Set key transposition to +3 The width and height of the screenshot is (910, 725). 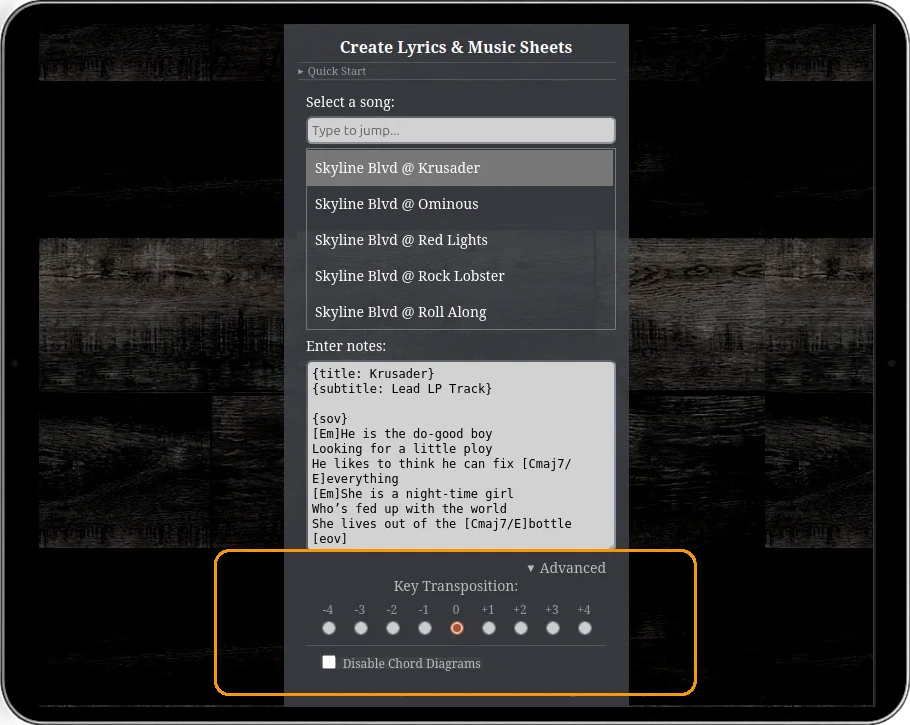553,628
